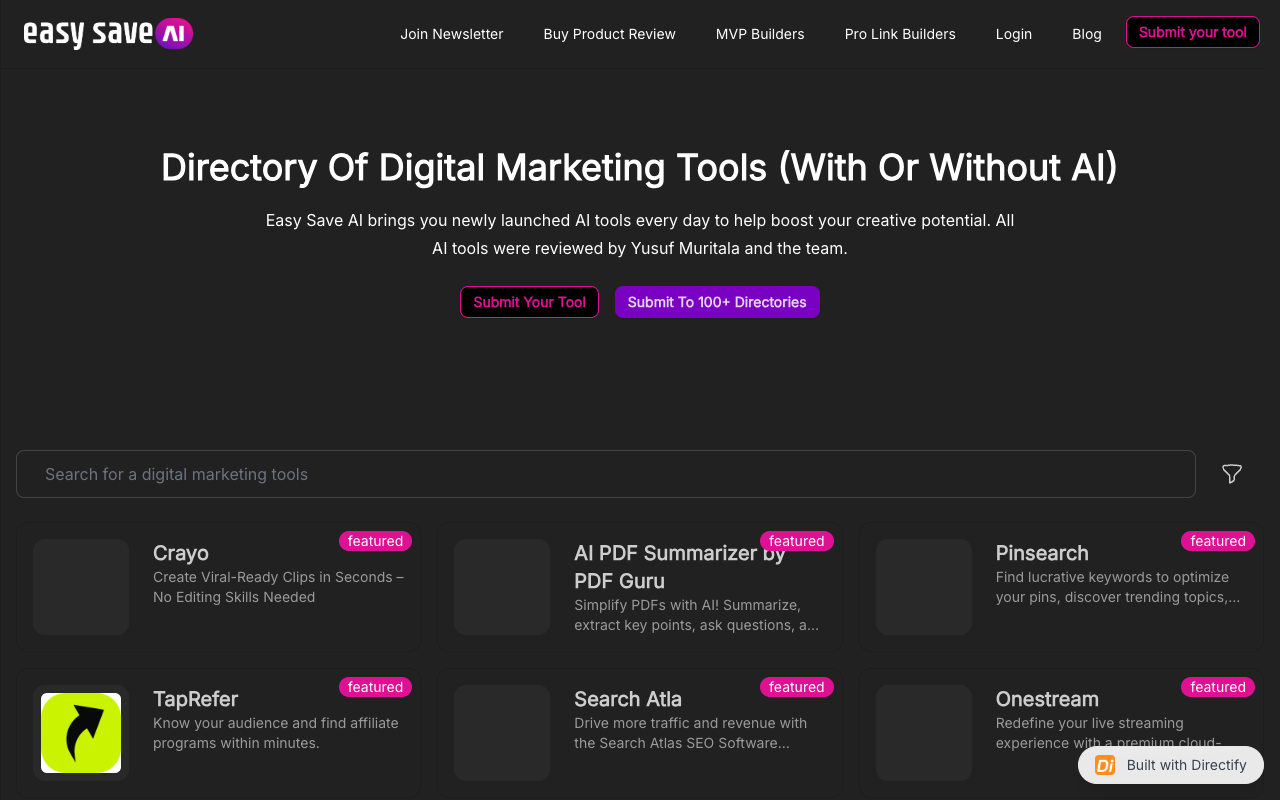Open the Pinsearch placeholder thumbnail
Image resolution: width=1280 pixels, height=800 pixels.
pos(924,587)
